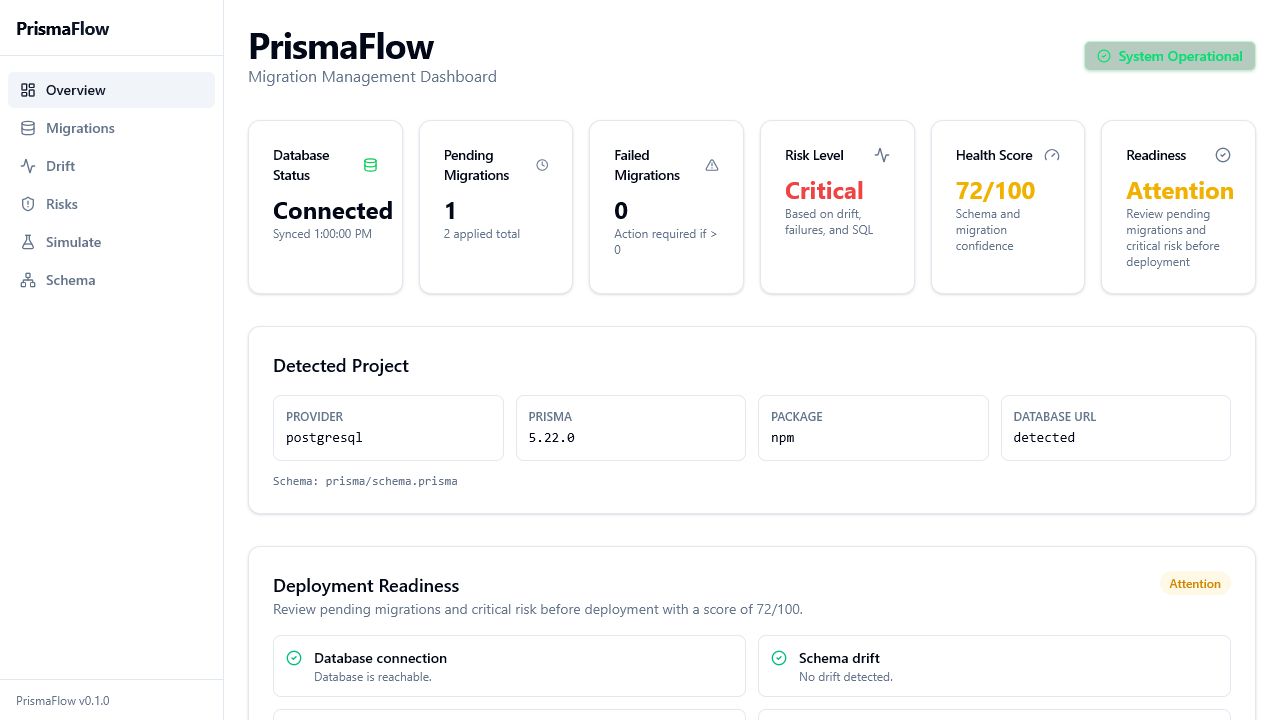Click green check icon beside Schema drift
The width and height of the screenshot is (1280, 720).
(779, 658)
